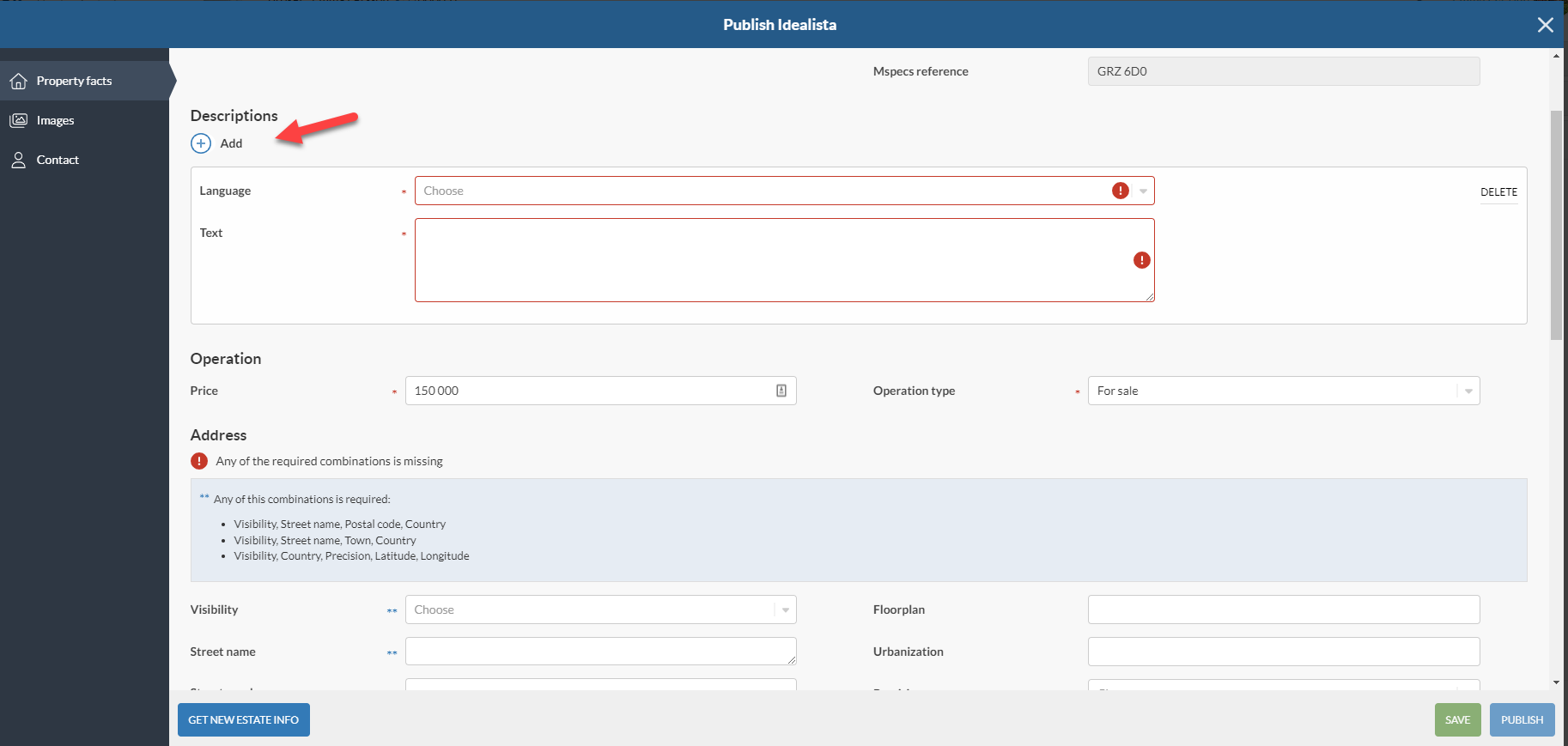Open the Operation type dropdown
Viewport: 1568px width, 746px height.
tap(1283, 391)
